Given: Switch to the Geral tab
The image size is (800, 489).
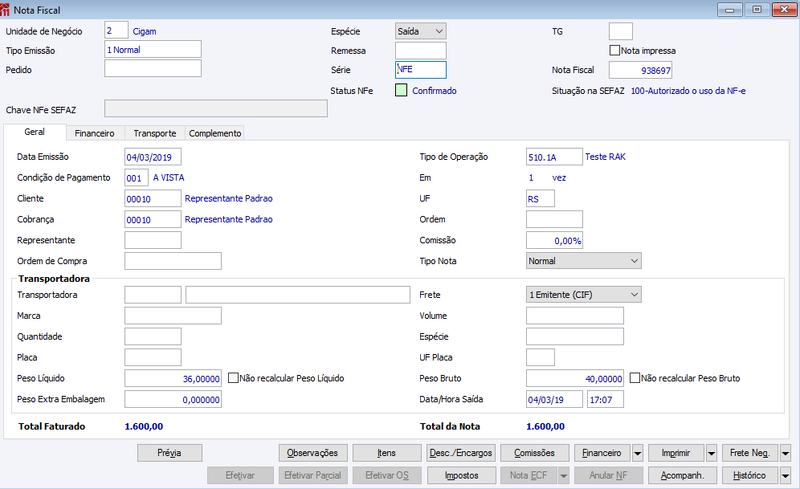Looking at the screenshot, I should [35, 132].
